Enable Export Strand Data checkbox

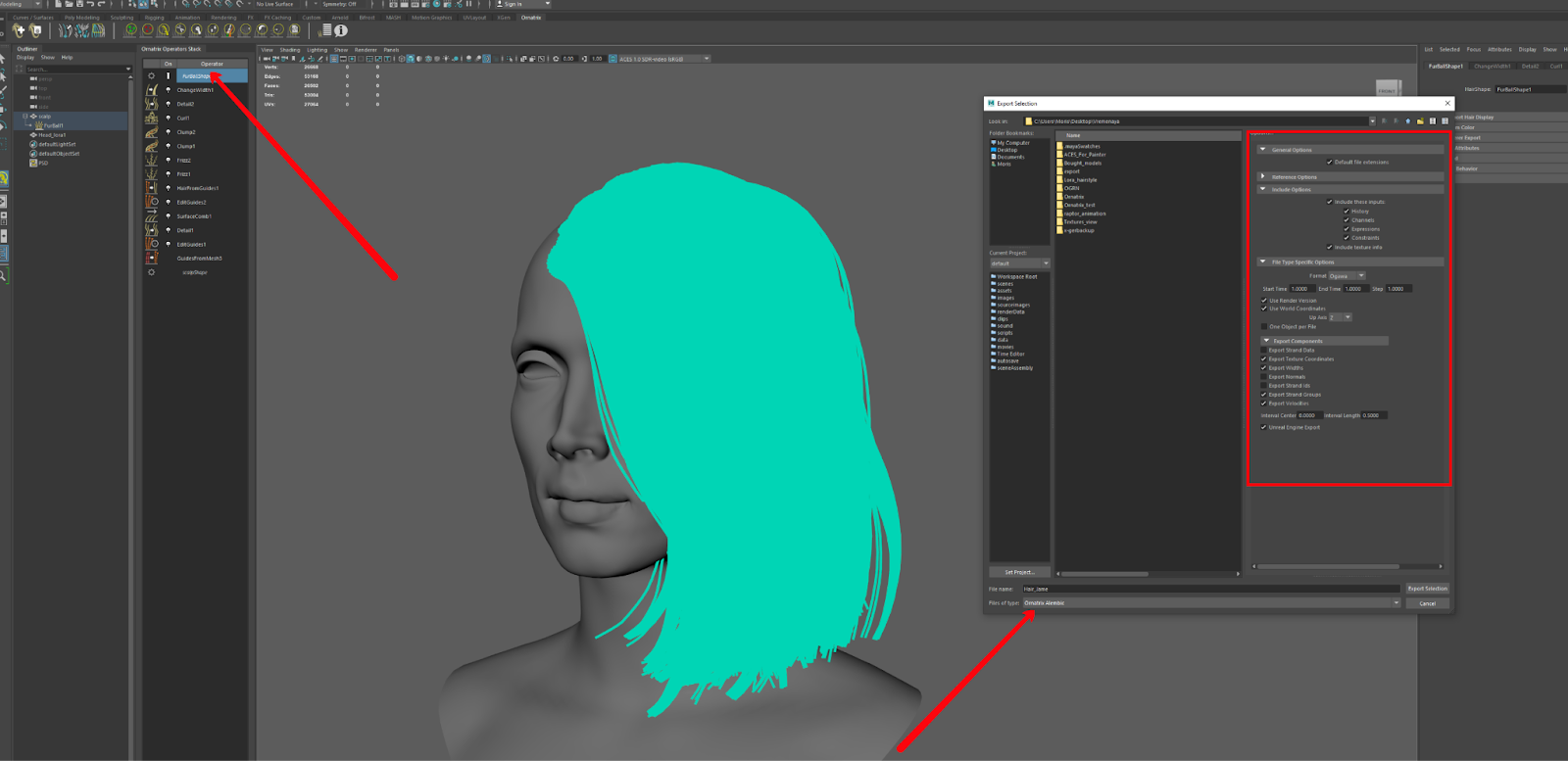(1264, 350)
